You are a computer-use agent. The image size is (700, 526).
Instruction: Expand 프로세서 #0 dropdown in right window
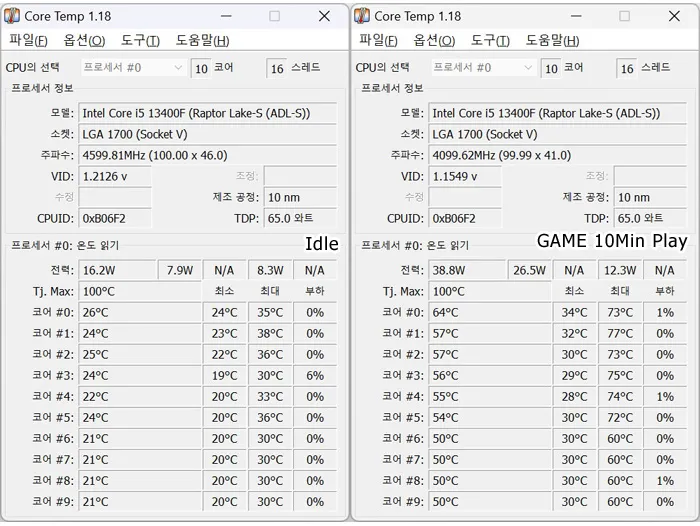(x=483, y=67)
